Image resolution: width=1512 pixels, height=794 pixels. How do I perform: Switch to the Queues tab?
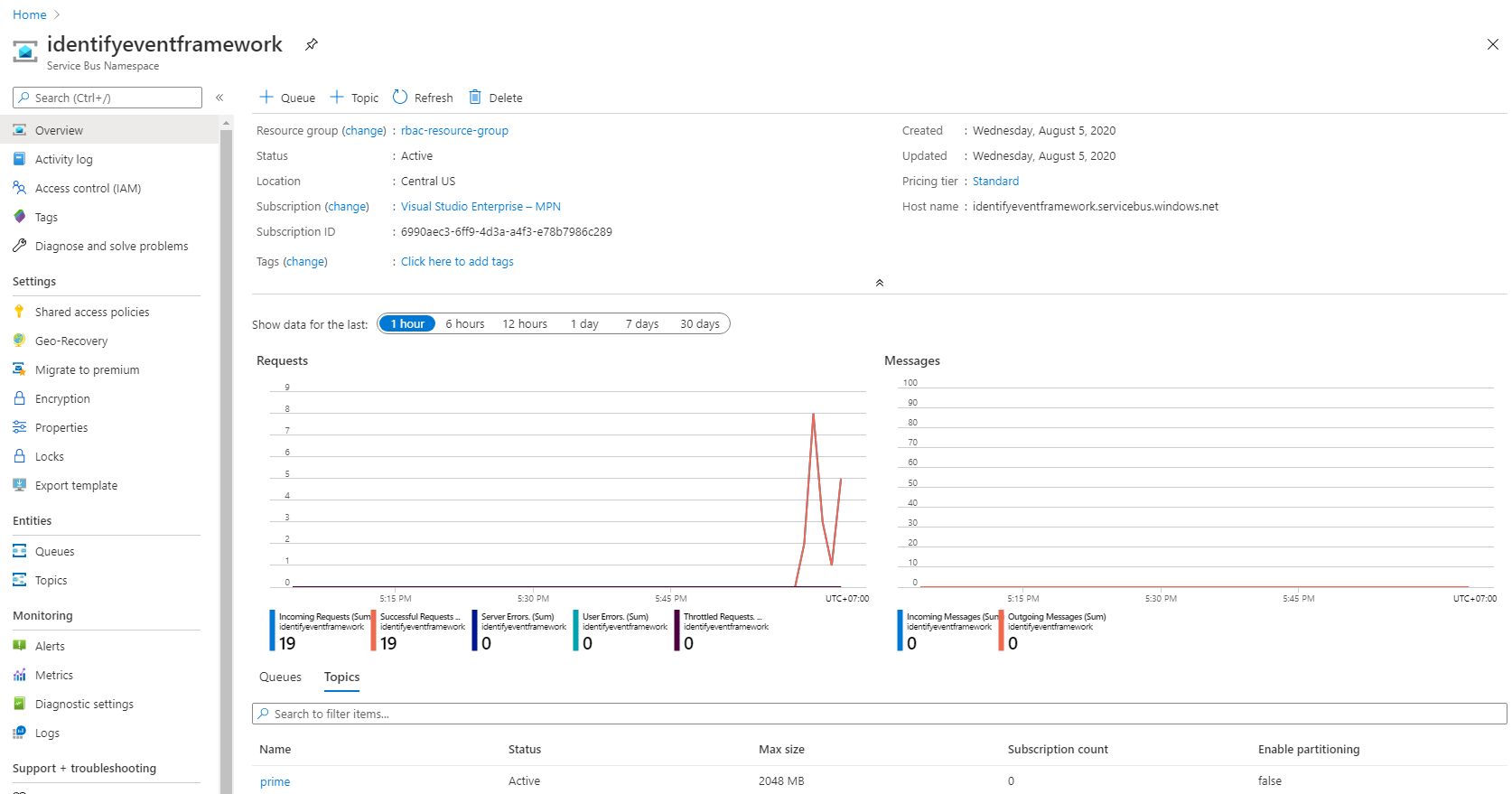(x=280, y=677)
